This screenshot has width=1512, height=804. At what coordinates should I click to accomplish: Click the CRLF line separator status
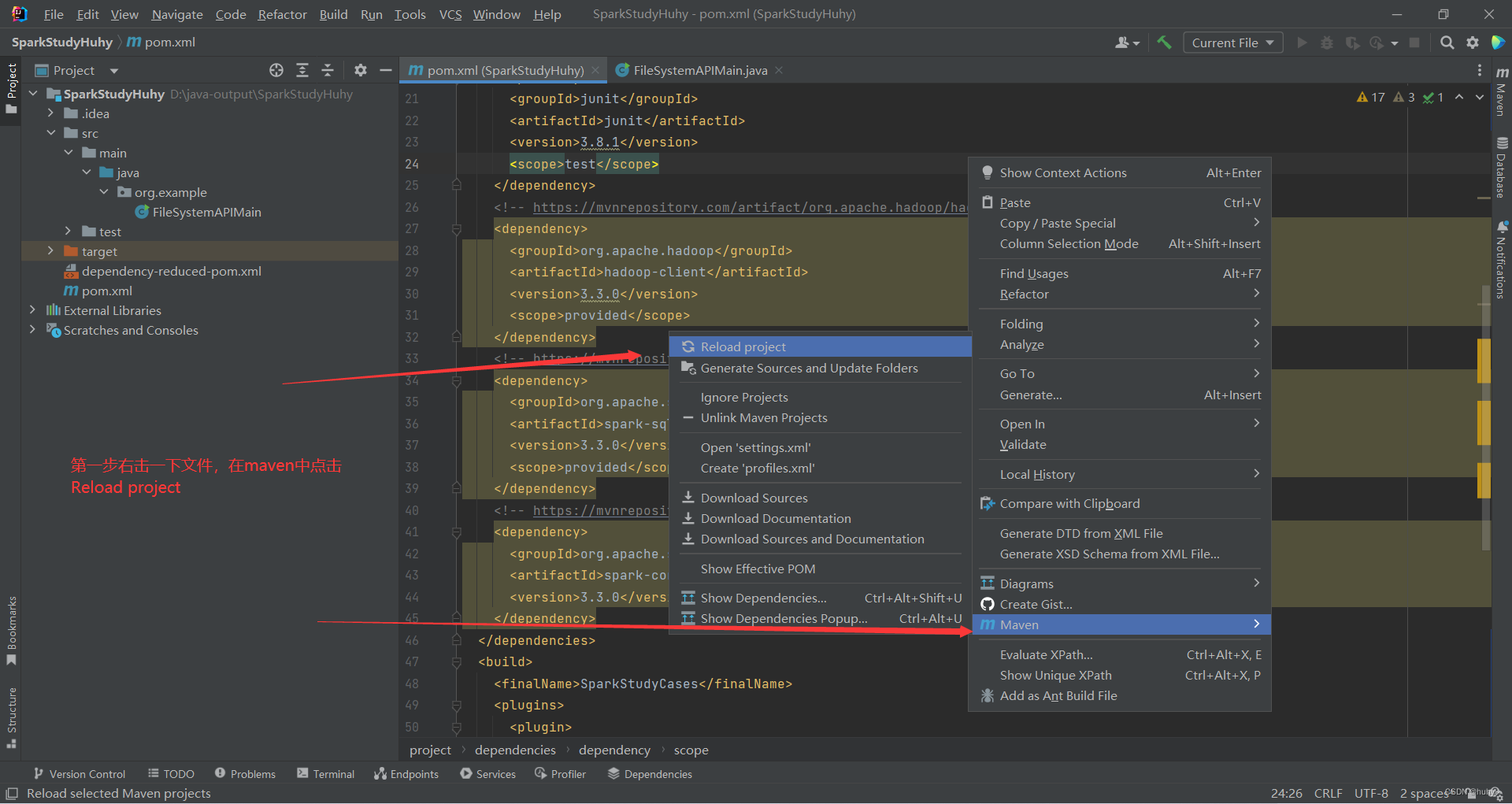tap(1328, 793)
